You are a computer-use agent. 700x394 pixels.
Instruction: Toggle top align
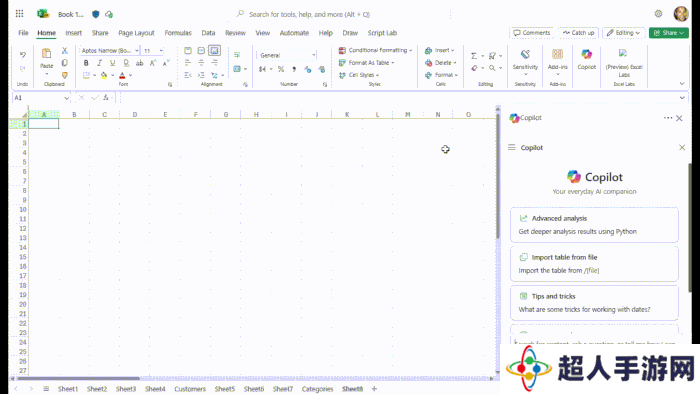(188, 50)
